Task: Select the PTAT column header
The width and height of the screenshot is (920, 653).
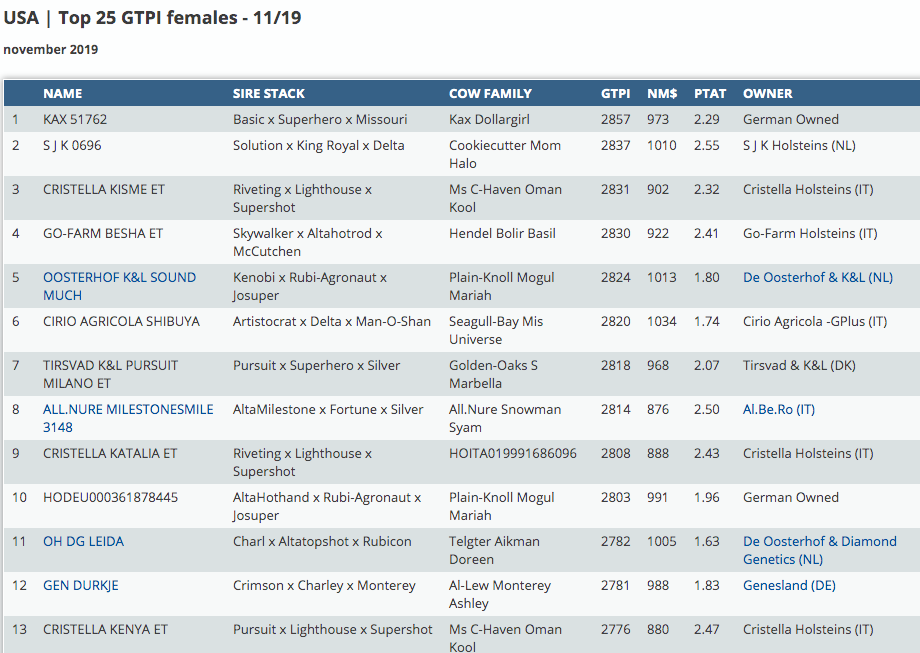Action: pyautogui.click(x=709, y=94)
